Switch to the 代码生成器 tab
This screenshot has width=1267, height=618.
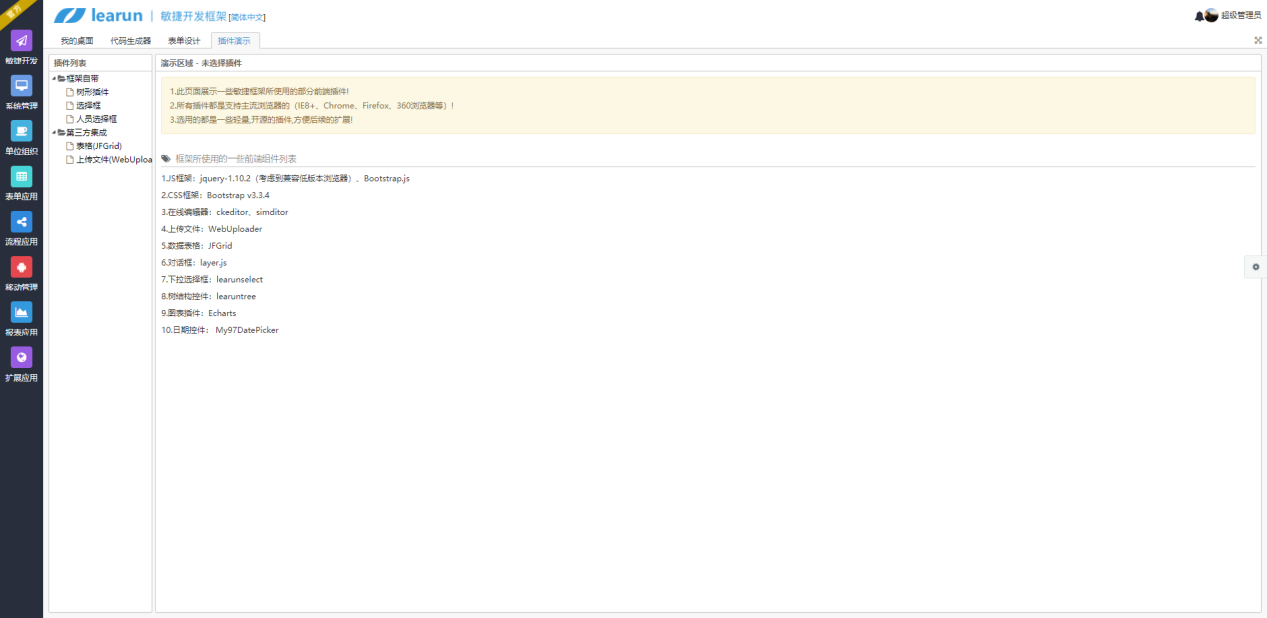point(130,41)
